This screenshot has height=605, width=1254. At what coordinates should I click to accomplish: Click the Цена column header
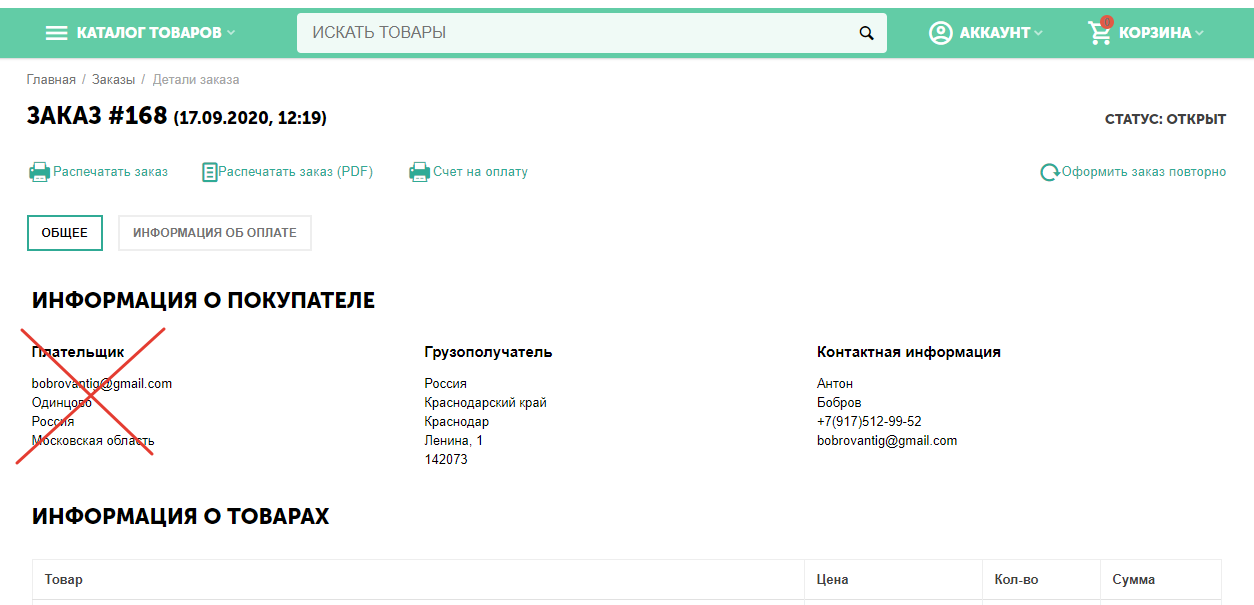833,580
